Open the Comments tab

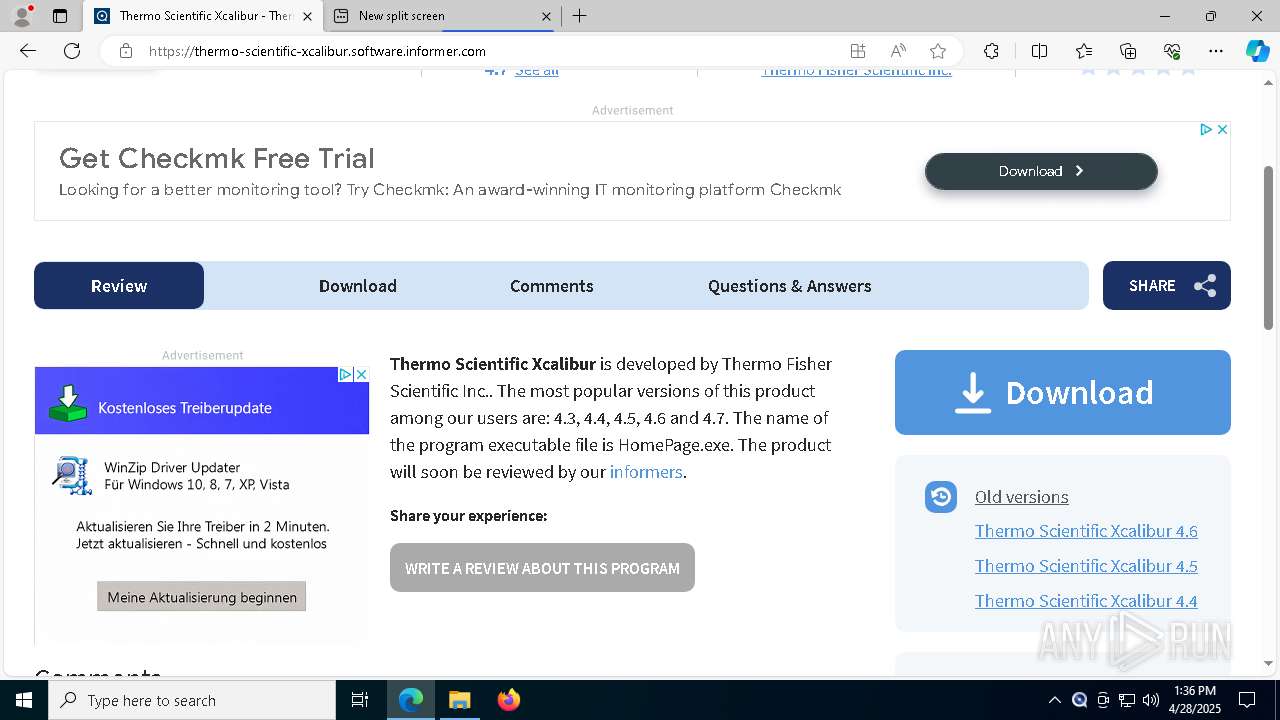click(552, 286)
